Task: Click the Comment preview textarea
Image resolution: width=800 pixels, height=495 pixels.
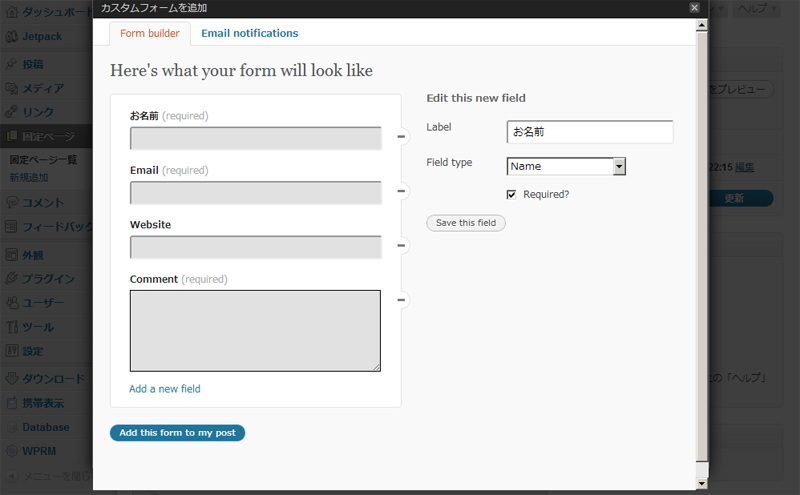Action: click(x=255, y=331)
